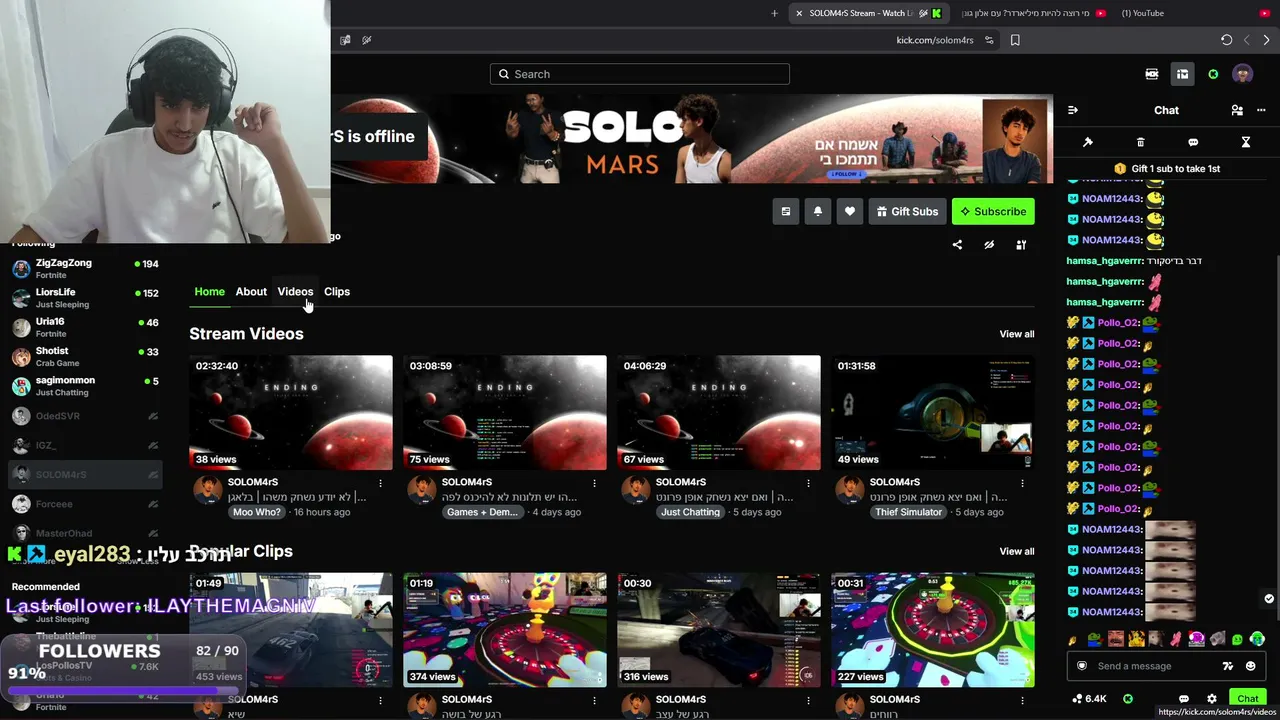Viewport: 1280px width, 720px height.
Task: Click the hourglass icon in chat toolbar
Action: coord(1246,142)
